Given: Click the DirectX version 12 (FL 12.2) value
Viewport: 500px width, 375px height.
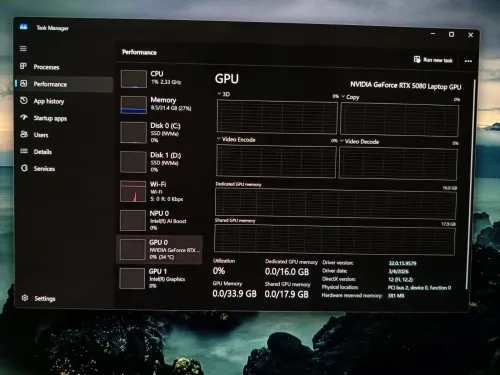Looking at the screenshot, I should click(x=400, y=279).
